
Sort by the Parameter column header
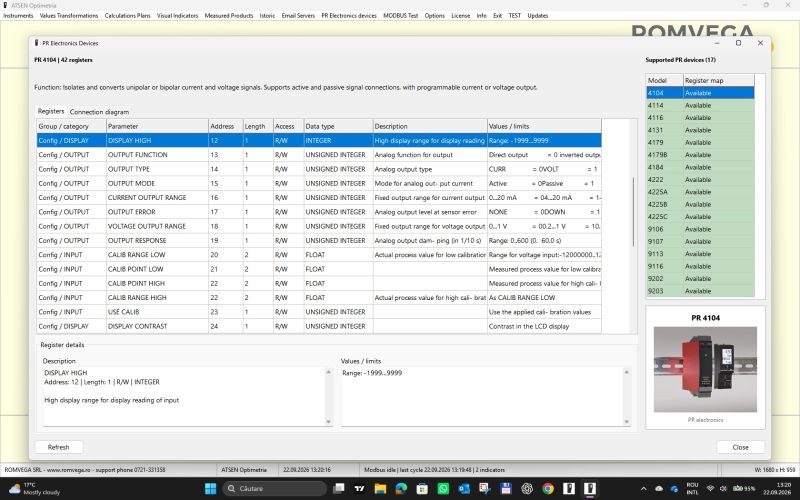[x=157, y=126]
